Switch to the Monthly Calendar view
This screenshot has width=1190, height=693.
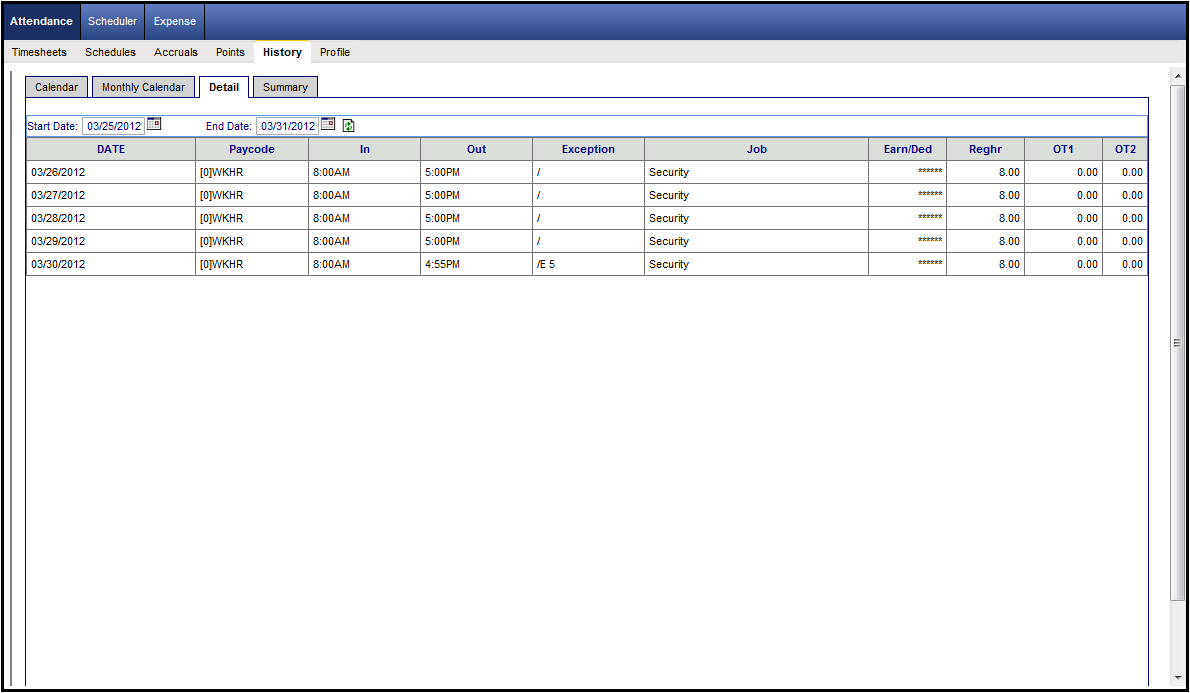coord(143,87)
